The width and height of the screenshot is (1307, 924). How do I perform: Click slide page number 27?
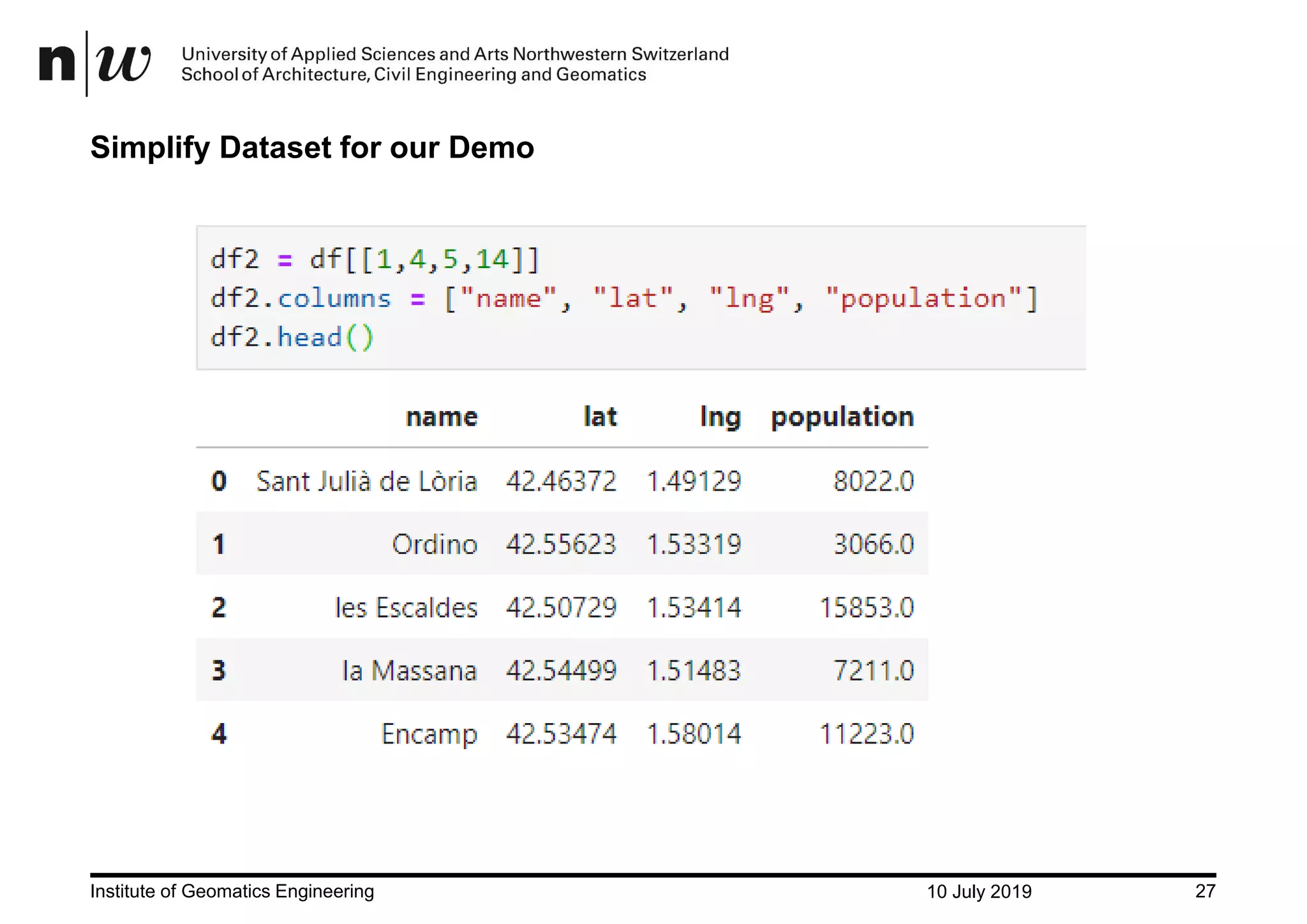pyautogui.click(x=1206, y=891)
